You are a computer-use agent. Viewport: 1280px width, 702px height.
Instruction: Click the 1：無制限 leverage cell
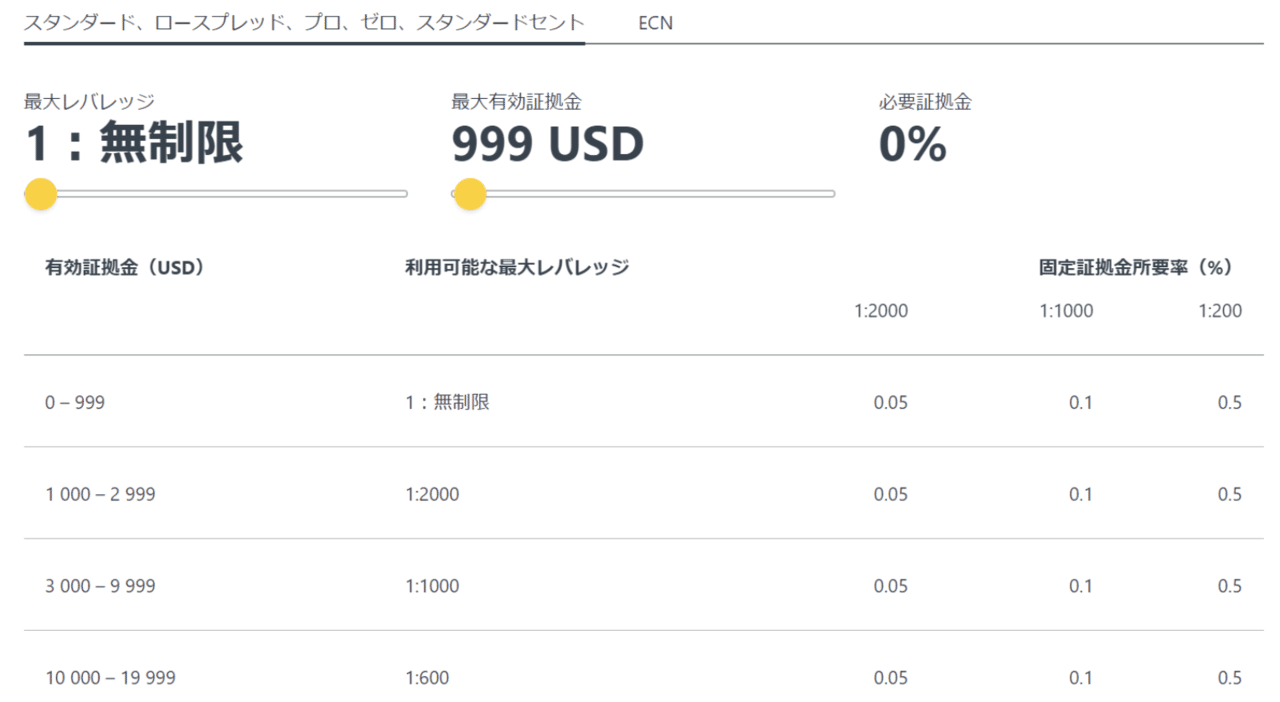pyautogui.click(x=447, y=402)
